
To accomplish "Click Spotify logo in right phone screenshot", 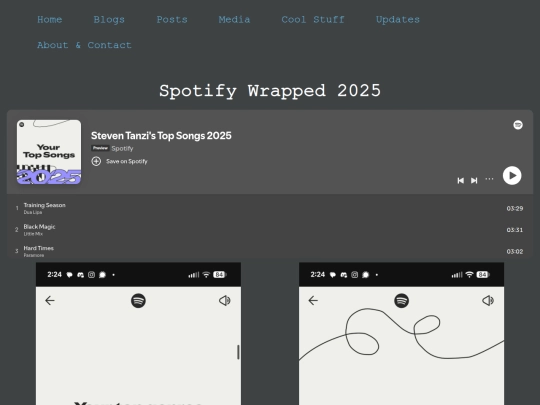I will pos(401,301).
